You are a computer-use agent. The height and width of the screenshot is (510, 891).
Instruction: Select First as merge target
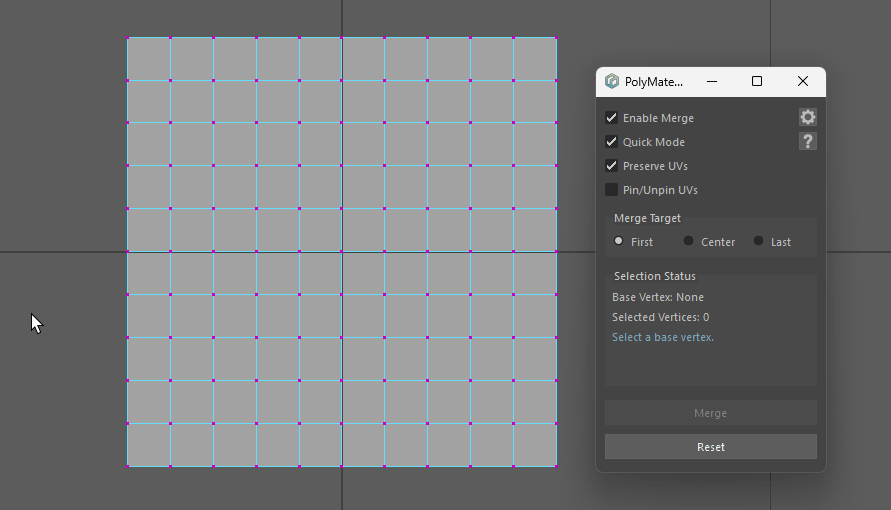tap(619, 241)
